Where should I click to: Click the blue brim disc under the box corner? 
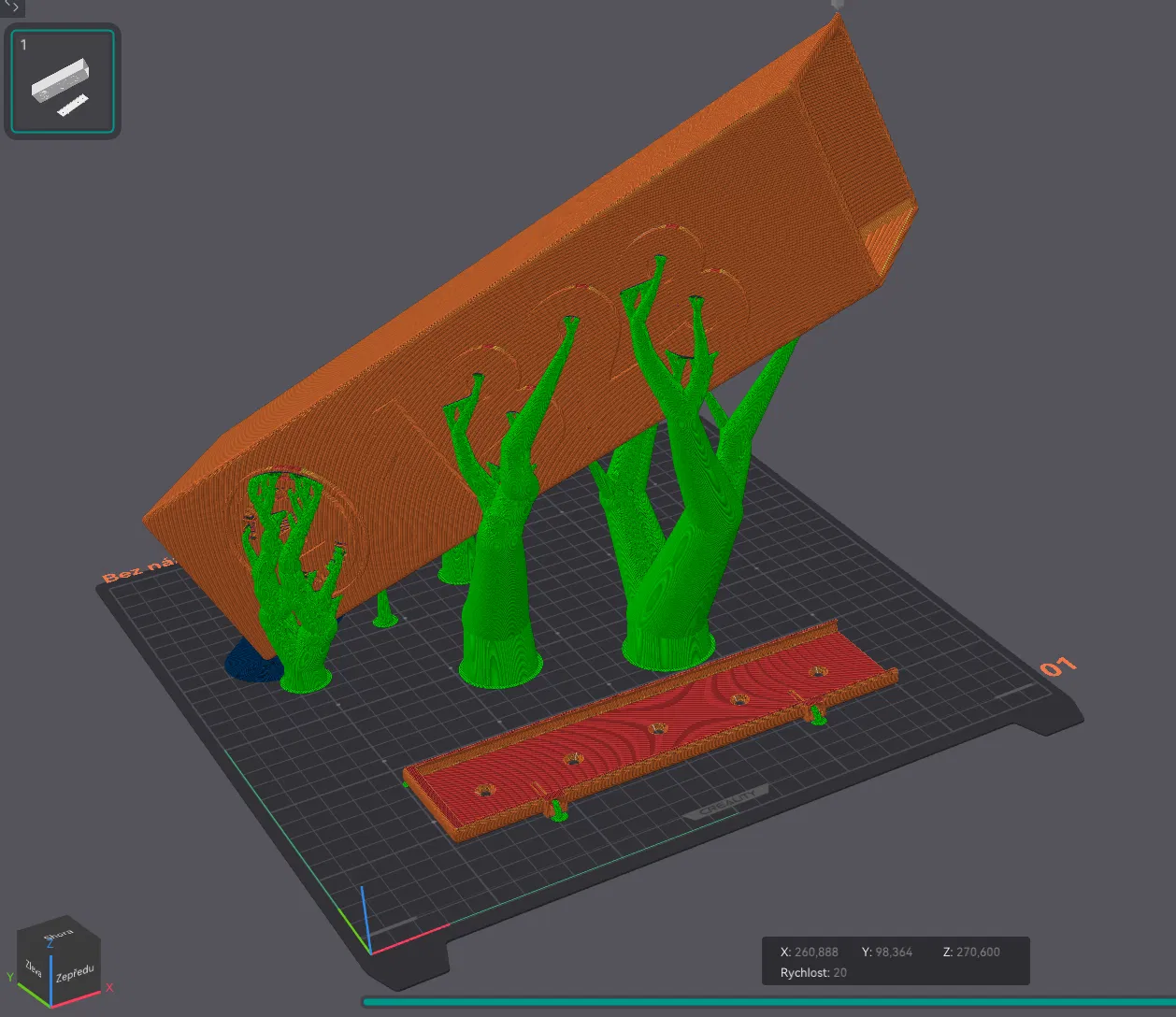point(251,664)
